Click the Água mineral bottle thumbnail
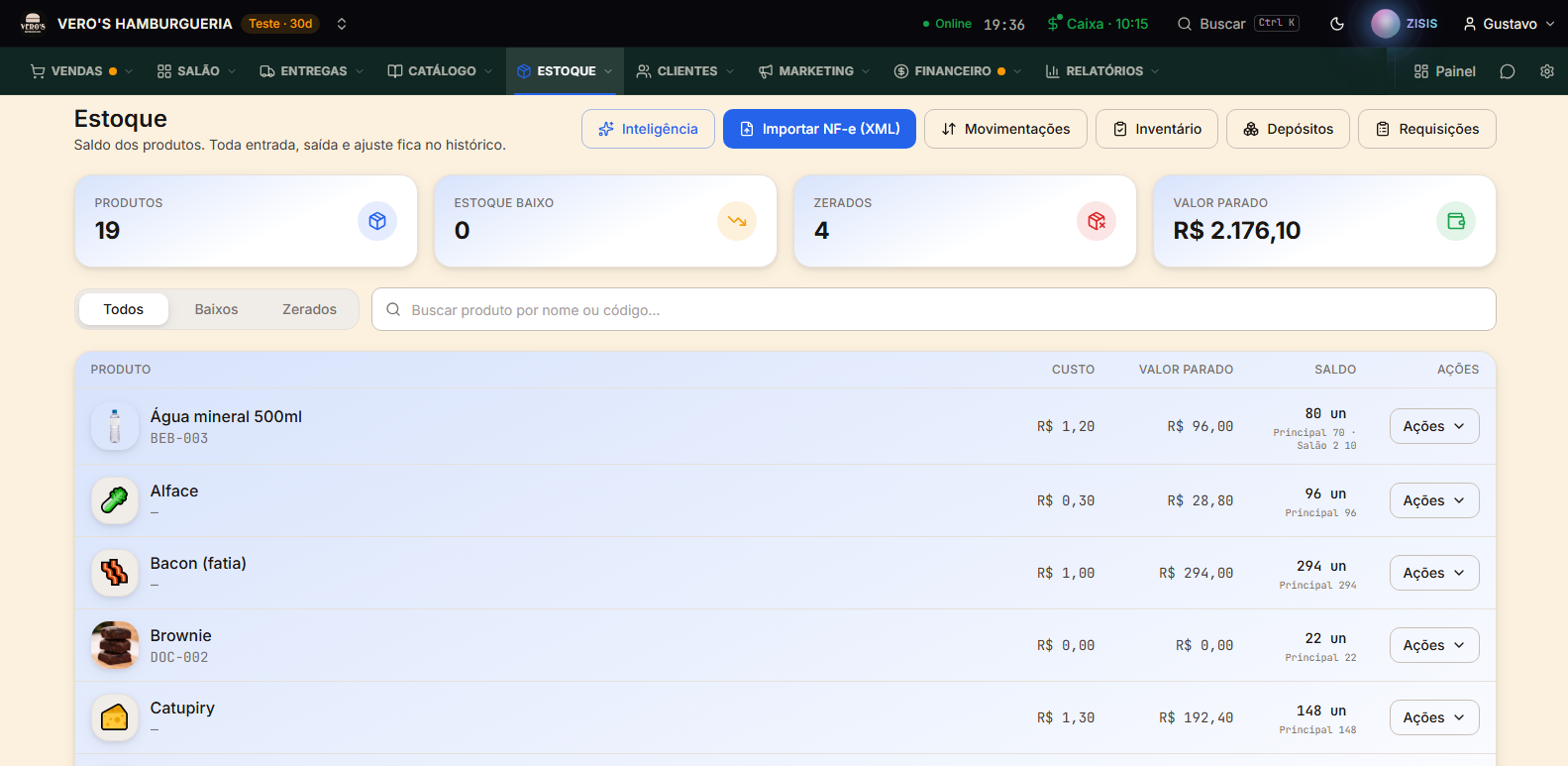Viewport: 1568px width, 766px height. 115,426
